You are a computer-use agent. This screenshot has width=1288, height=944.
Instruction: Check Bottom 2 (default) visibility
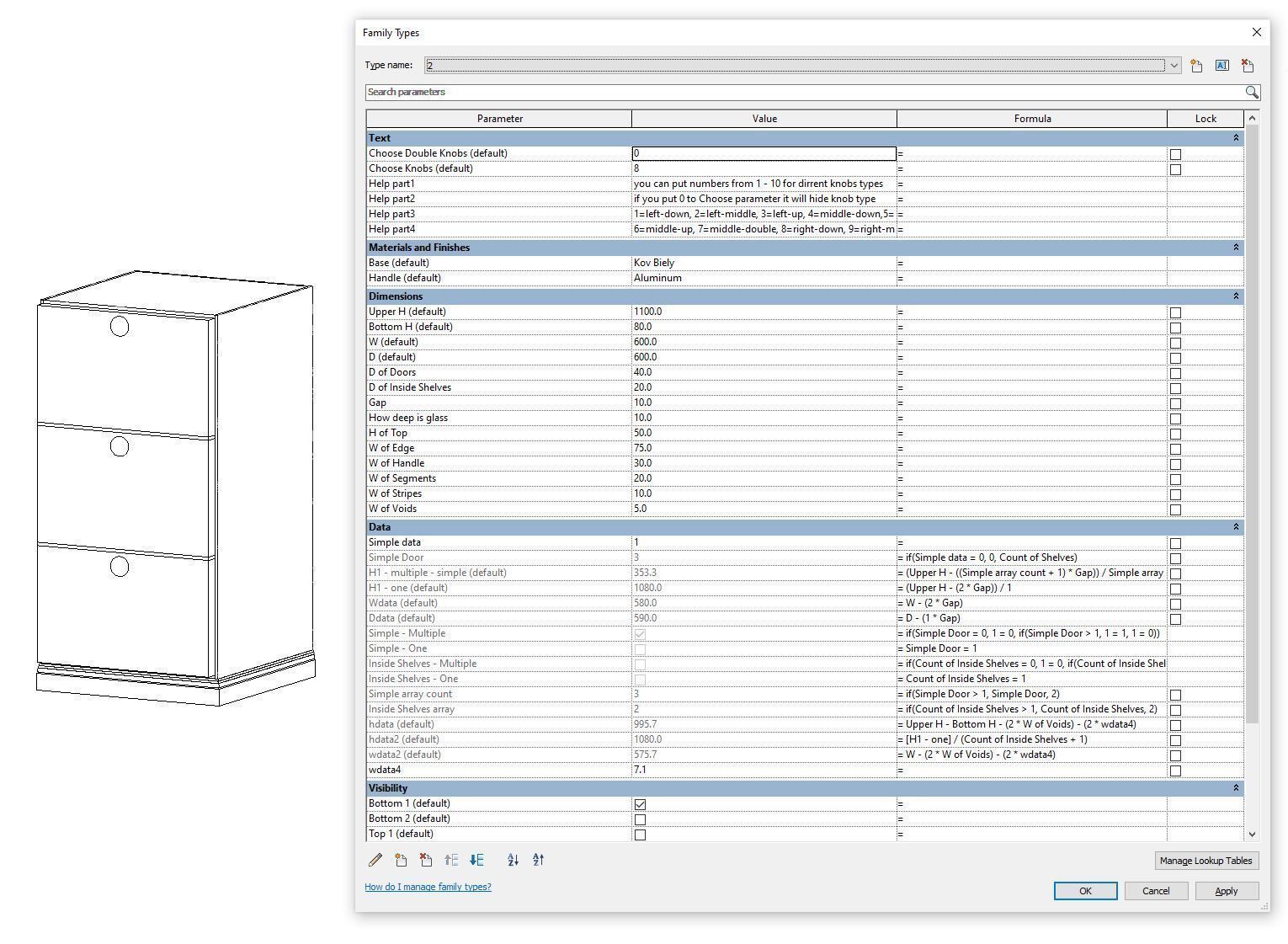(640, 819)
